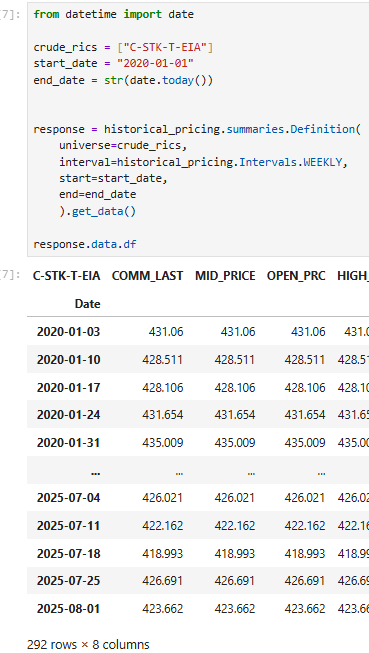Select the 2025-07-04 row label

click(68, 498)
